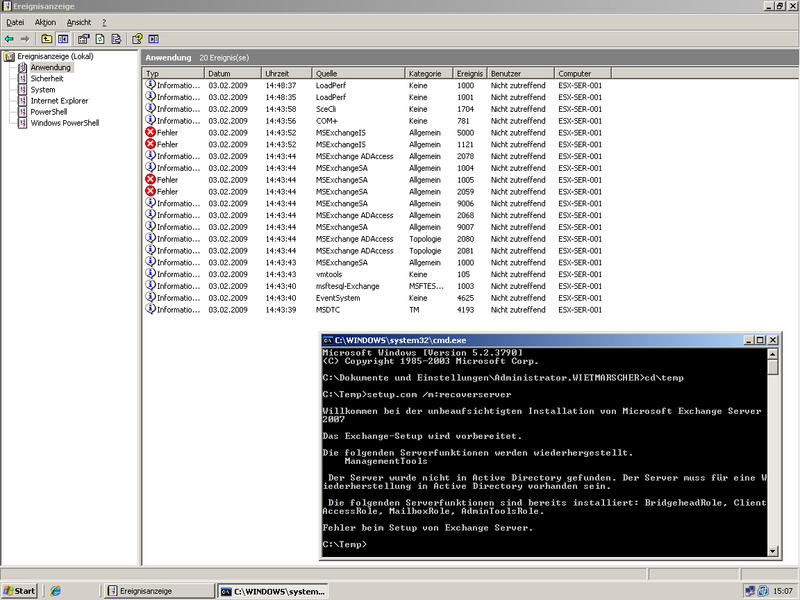800x600 pixels.
Task: Toggle the console tree show/hide icon
Action: (x=63, y=39)
